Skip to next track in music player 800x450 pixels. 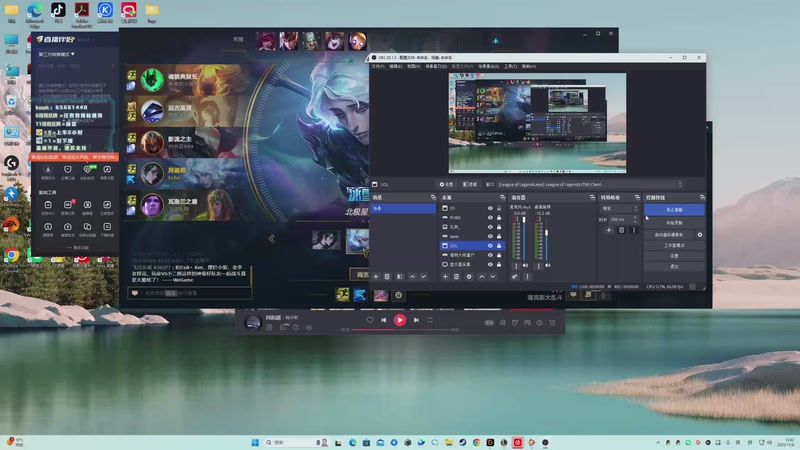click(416, 320)
